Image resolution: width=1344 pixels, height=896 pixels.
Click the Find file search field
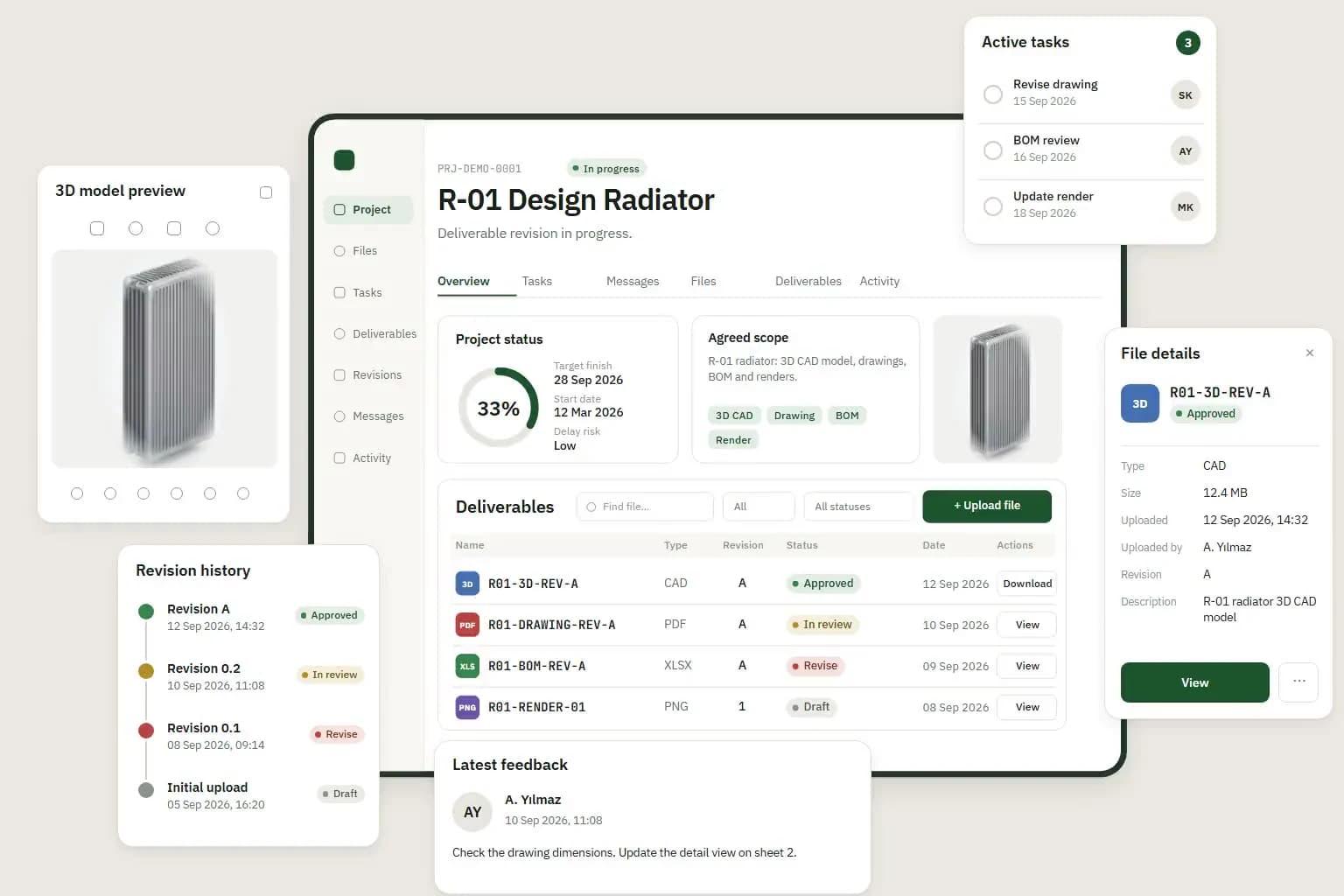click(x=645, y=507)
